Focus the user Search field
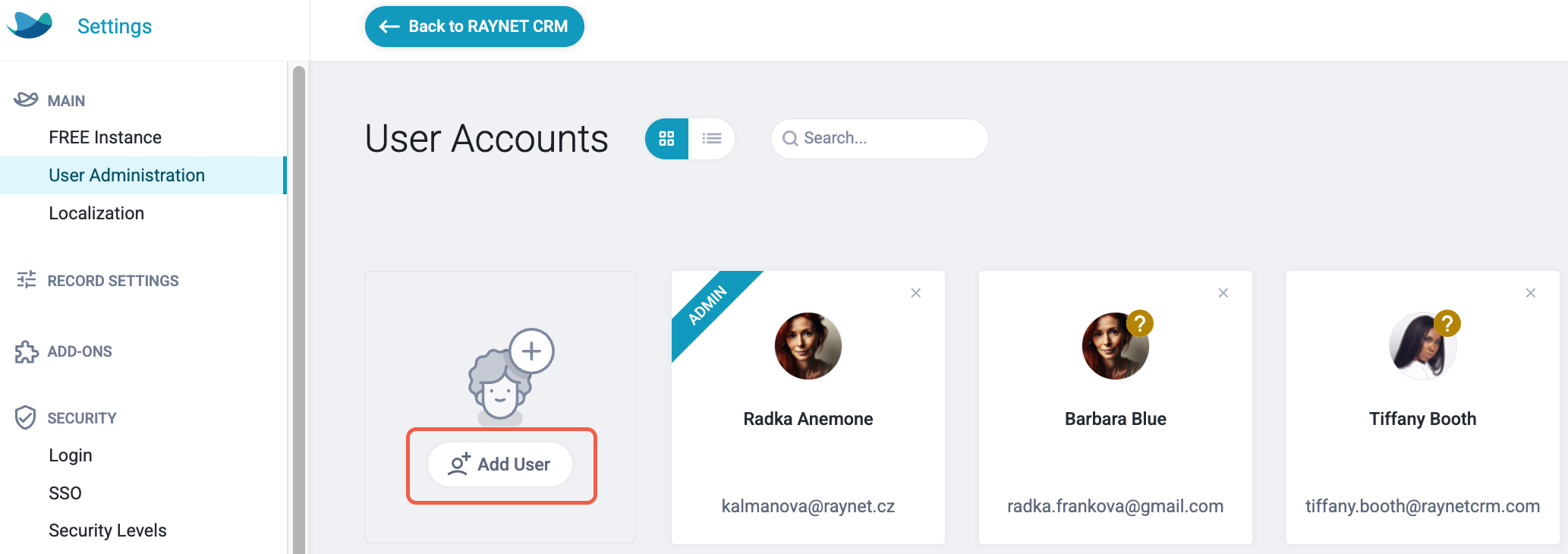 [x=879, y=138]
